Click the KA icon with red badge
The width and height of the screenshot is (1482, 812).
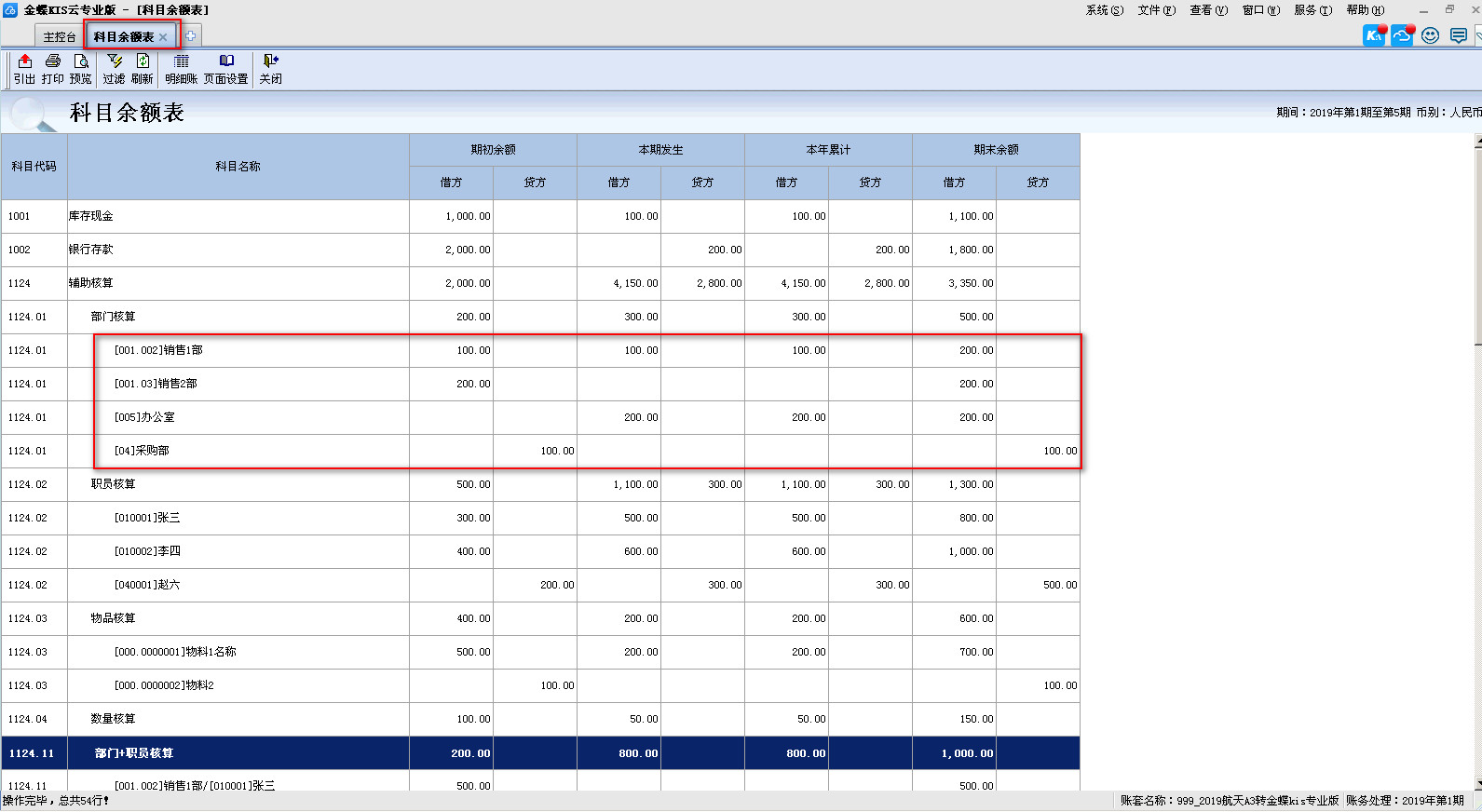(x=1374, y=35)
